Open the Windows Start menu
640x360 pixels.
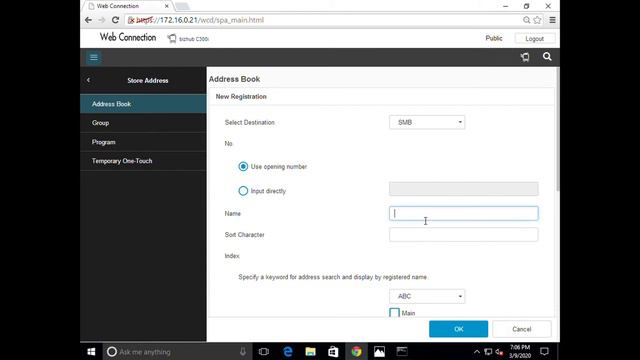(91, 351)
